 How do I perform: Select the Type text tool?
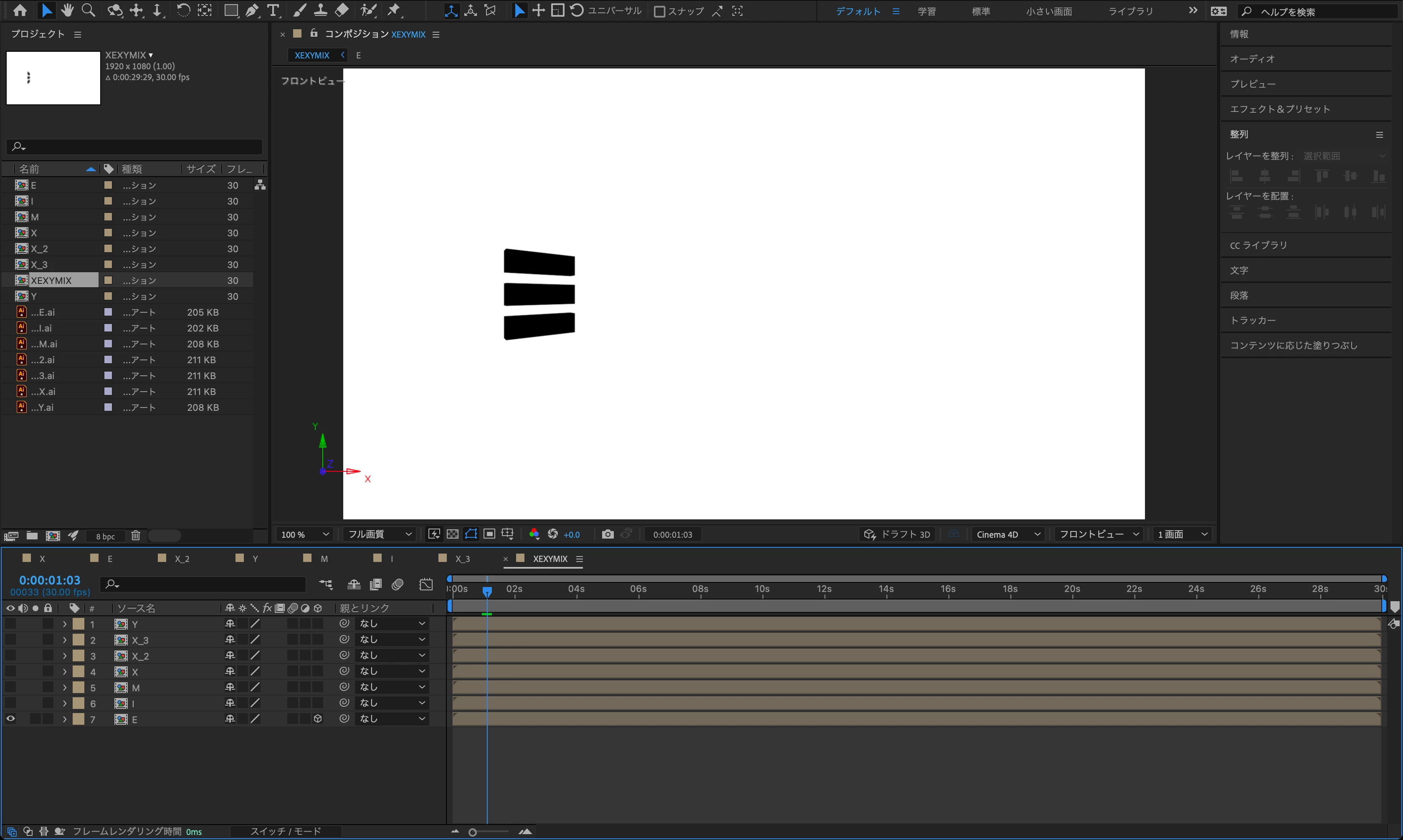274,10
